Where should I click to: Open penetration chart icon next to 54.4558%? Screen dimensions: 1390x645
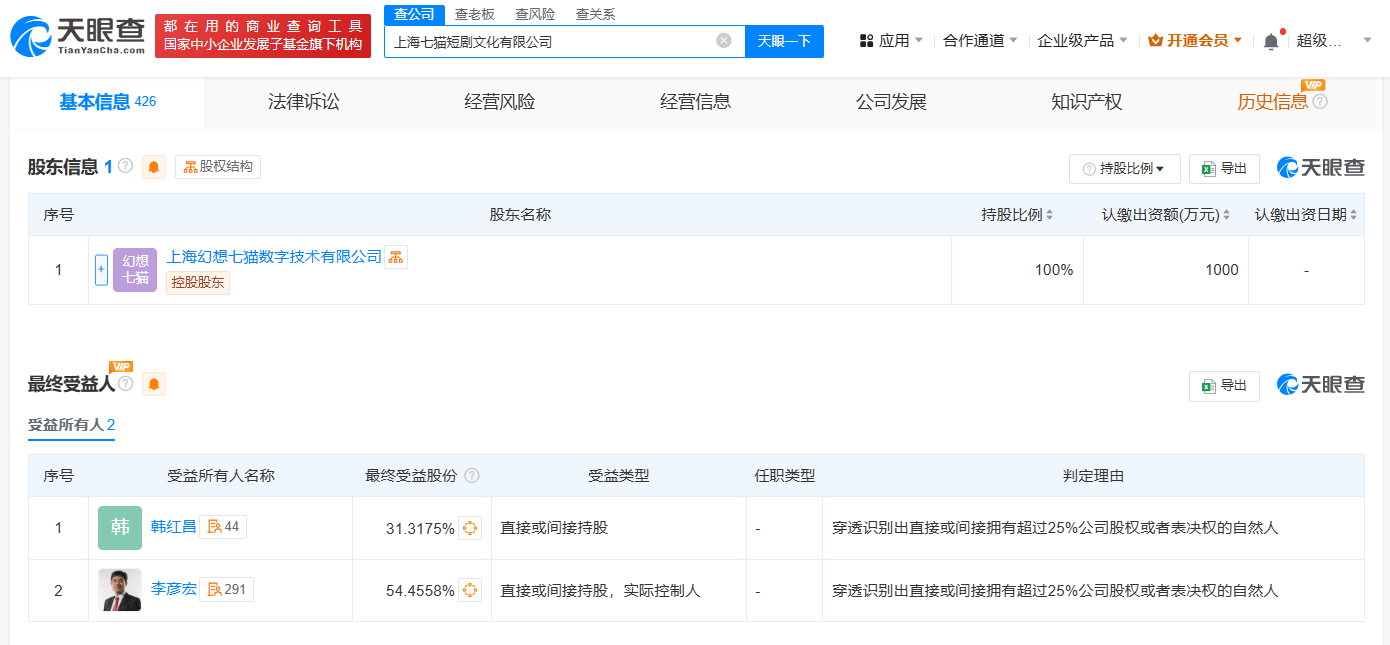click(470, 591)
